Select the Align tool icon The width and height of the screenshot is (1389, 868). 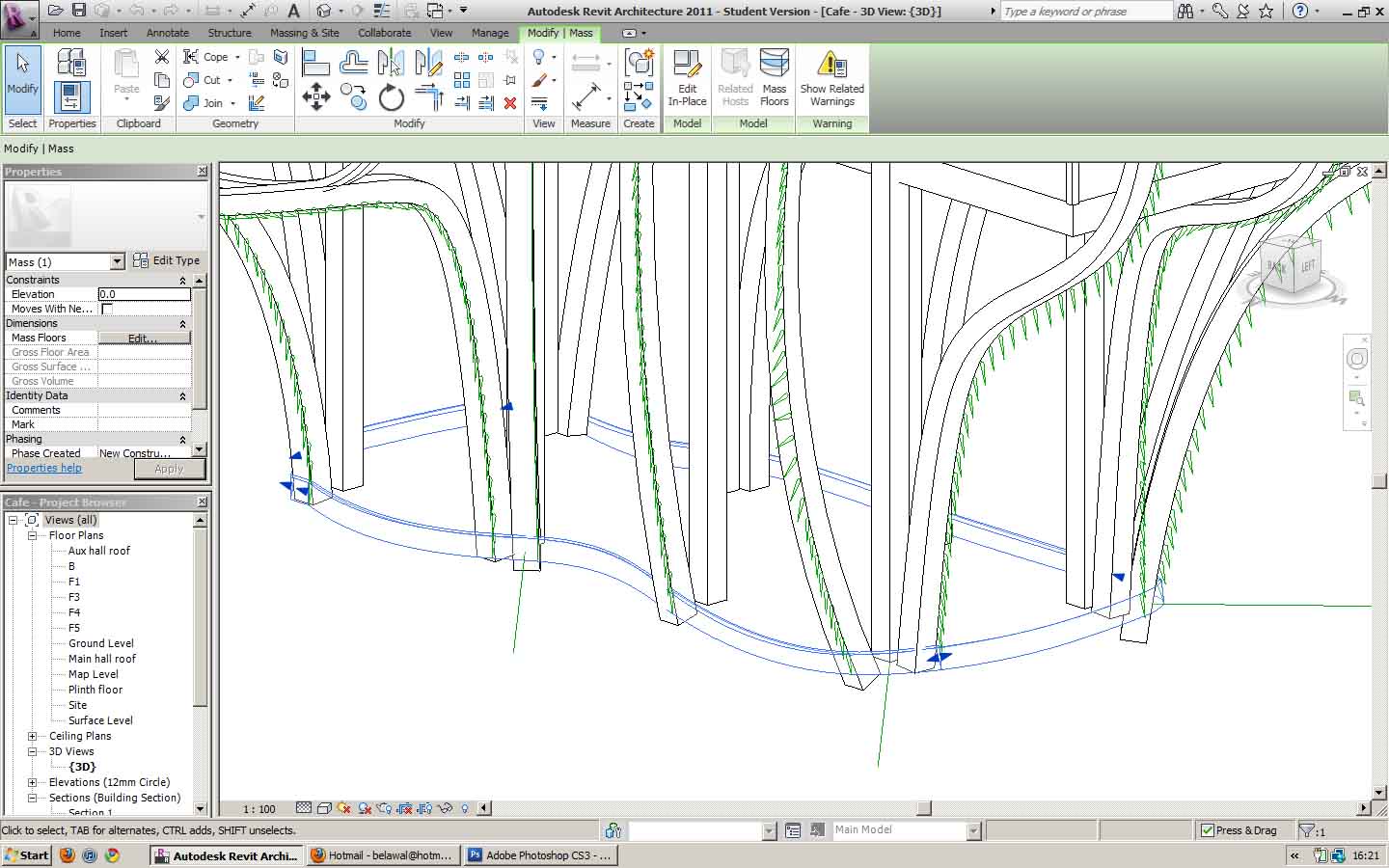[x=315, y=64]
